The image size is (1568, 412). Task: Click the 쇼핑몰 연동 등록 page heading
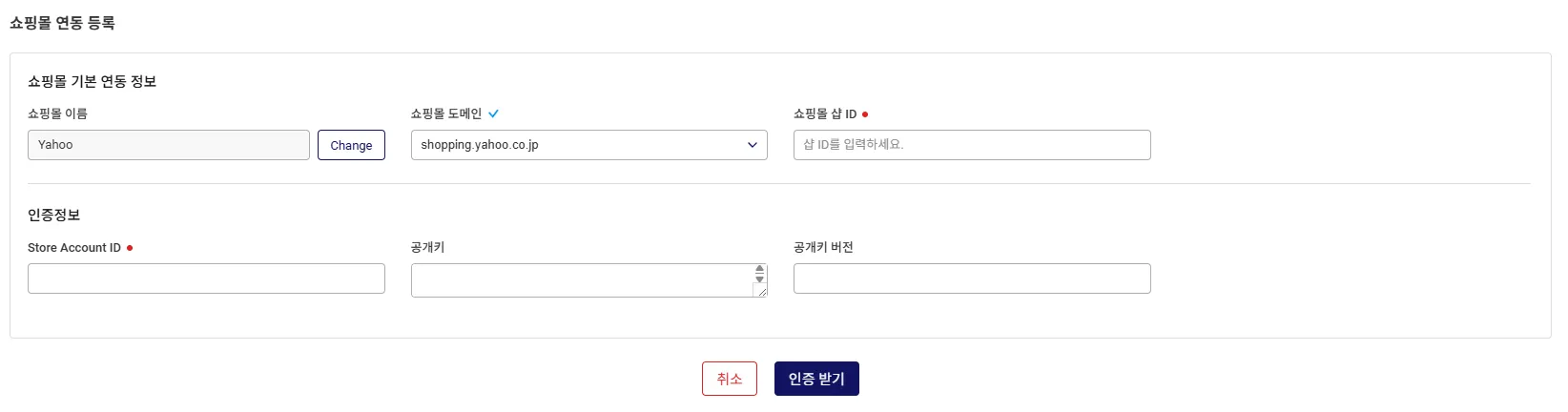[x=62, y=23]
